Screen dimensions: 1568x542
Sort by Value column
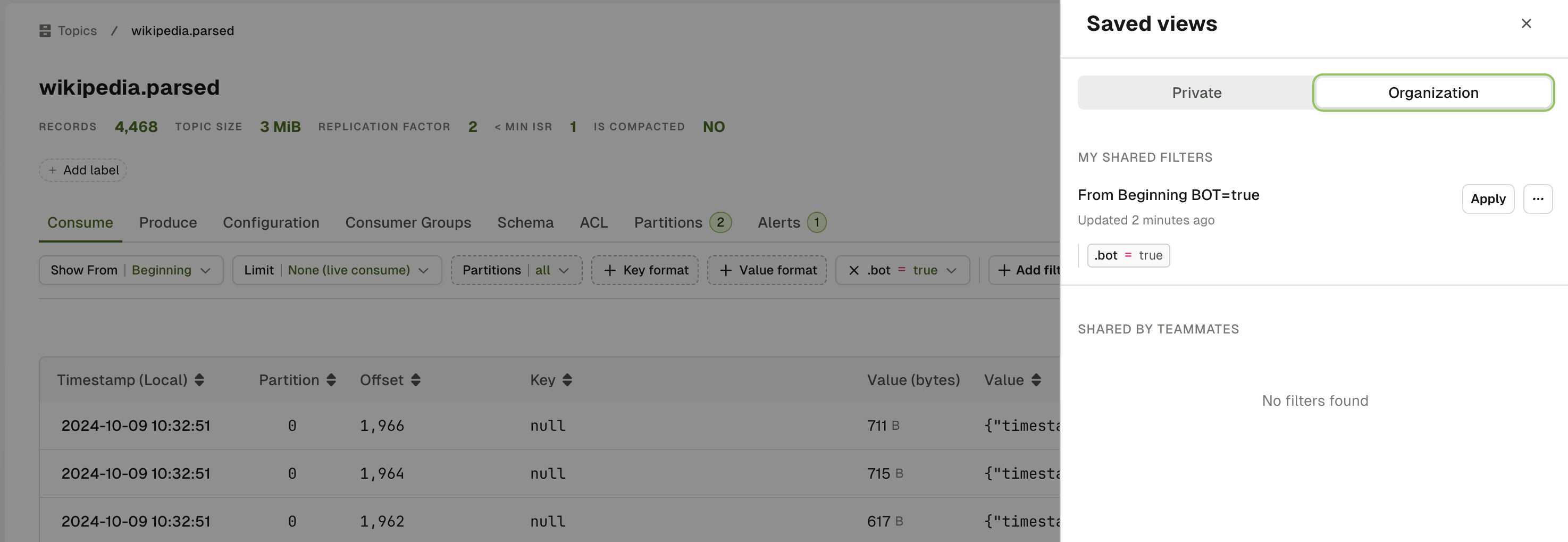pos(1036,380)
